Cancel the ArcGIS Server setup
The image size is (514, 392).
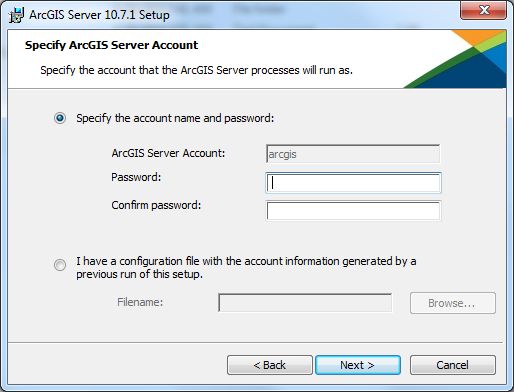pyautogui.click(x=453, y=365)
